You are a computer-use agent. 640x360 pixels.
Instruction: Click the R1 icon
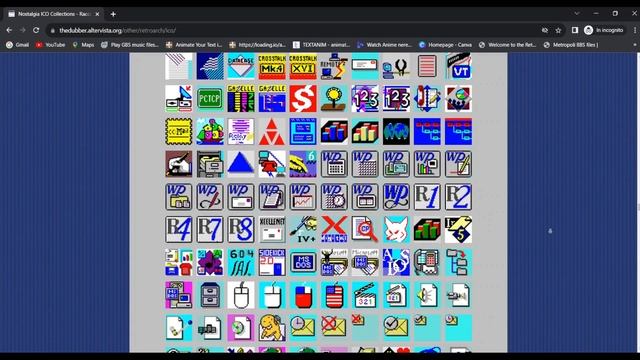(427, 197)
